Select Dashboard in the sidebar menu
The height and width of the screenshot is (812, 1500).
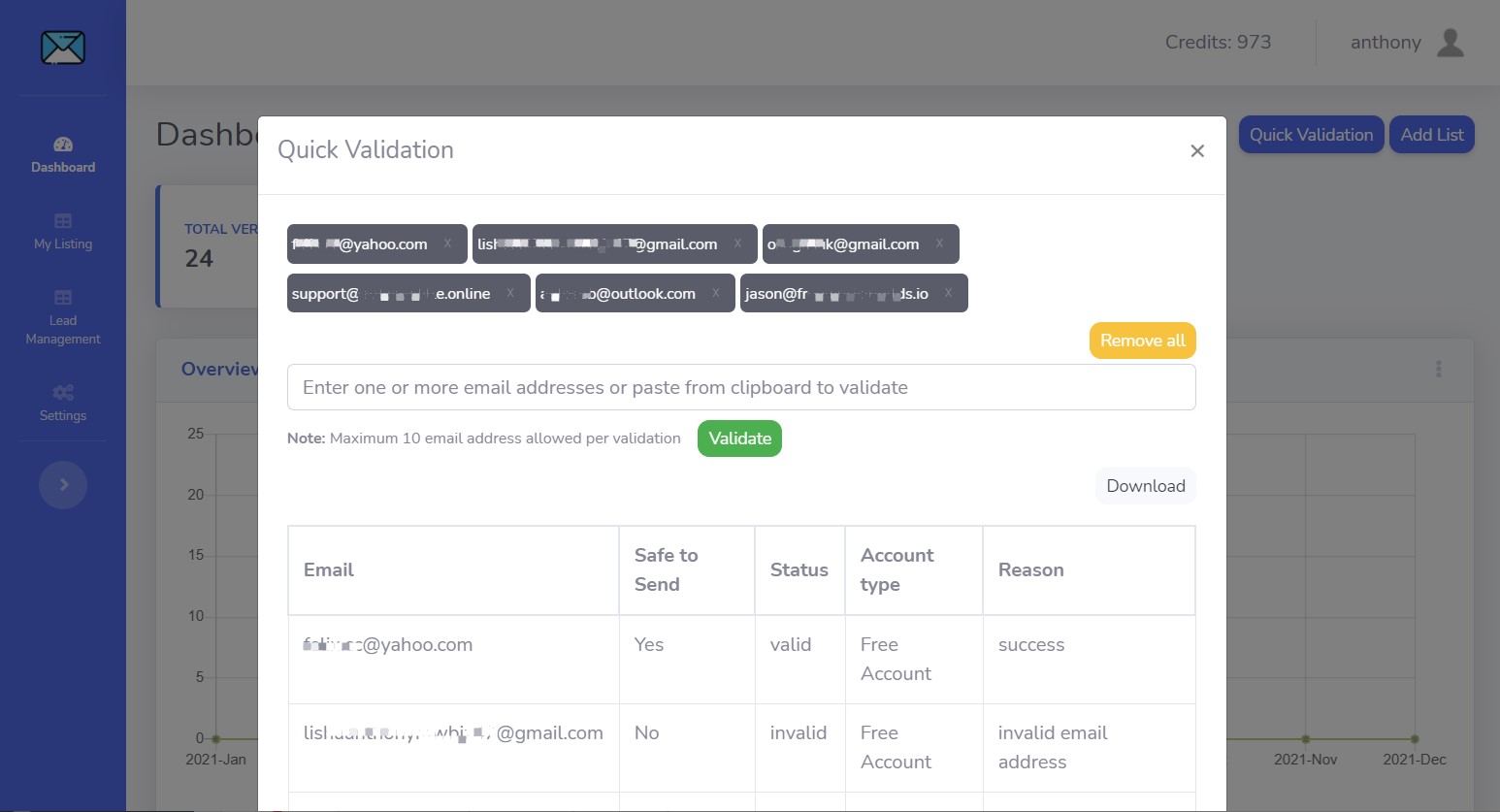tap(62, 166)
